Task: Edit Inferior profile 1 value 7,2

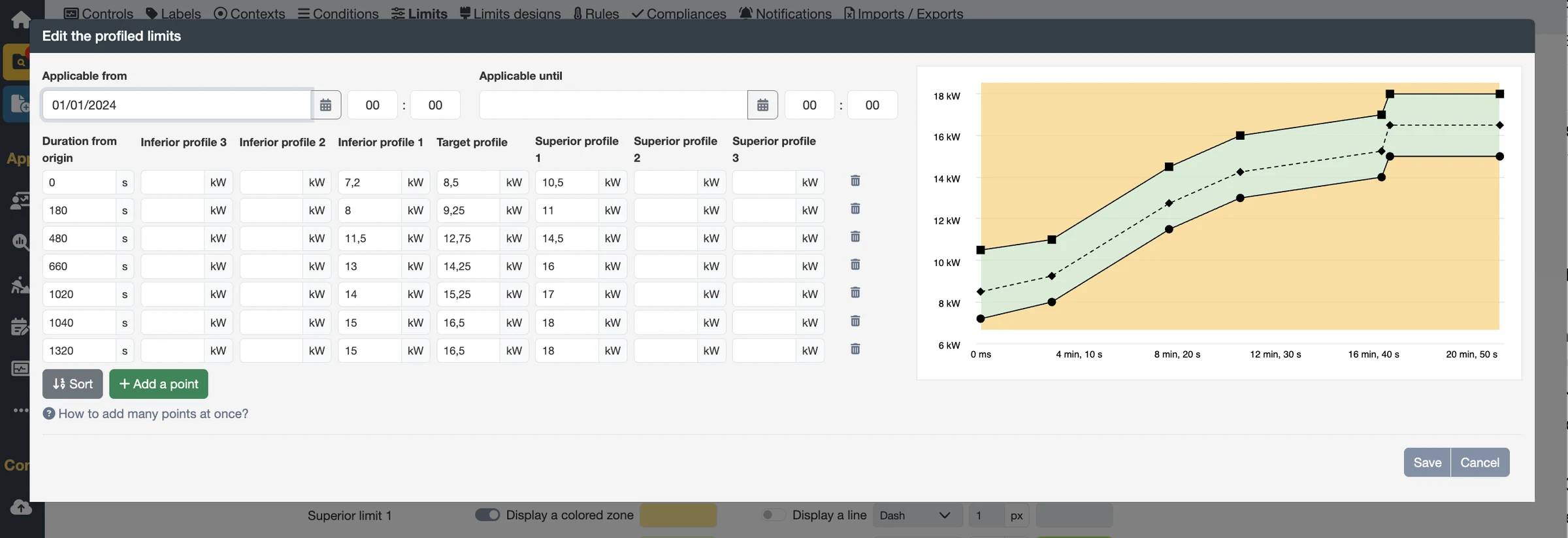Action: [x=370, y=182]
